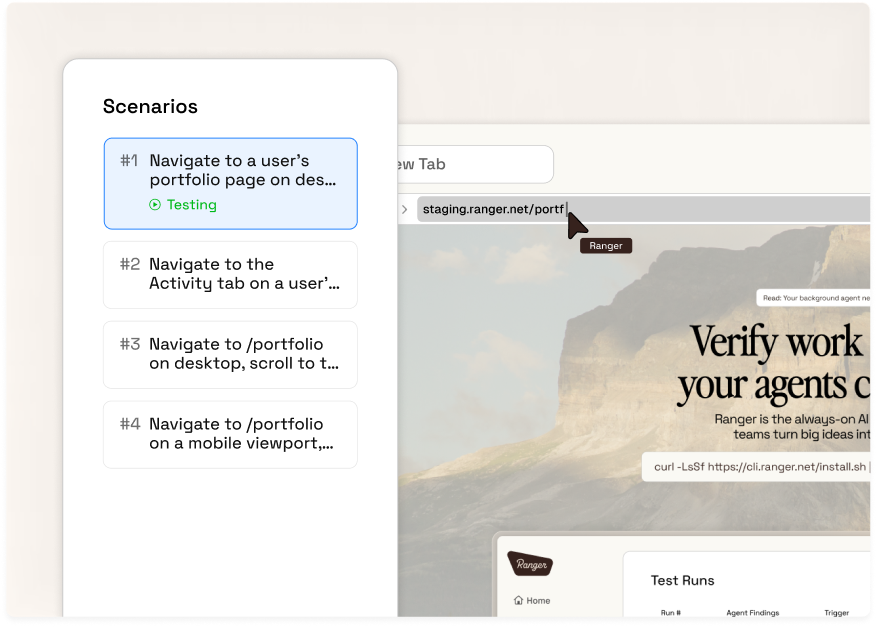877x627 pixels.
Task: Click the 'Ranger is the always-on AI' subtitle text
Action: tap(791, 419)
